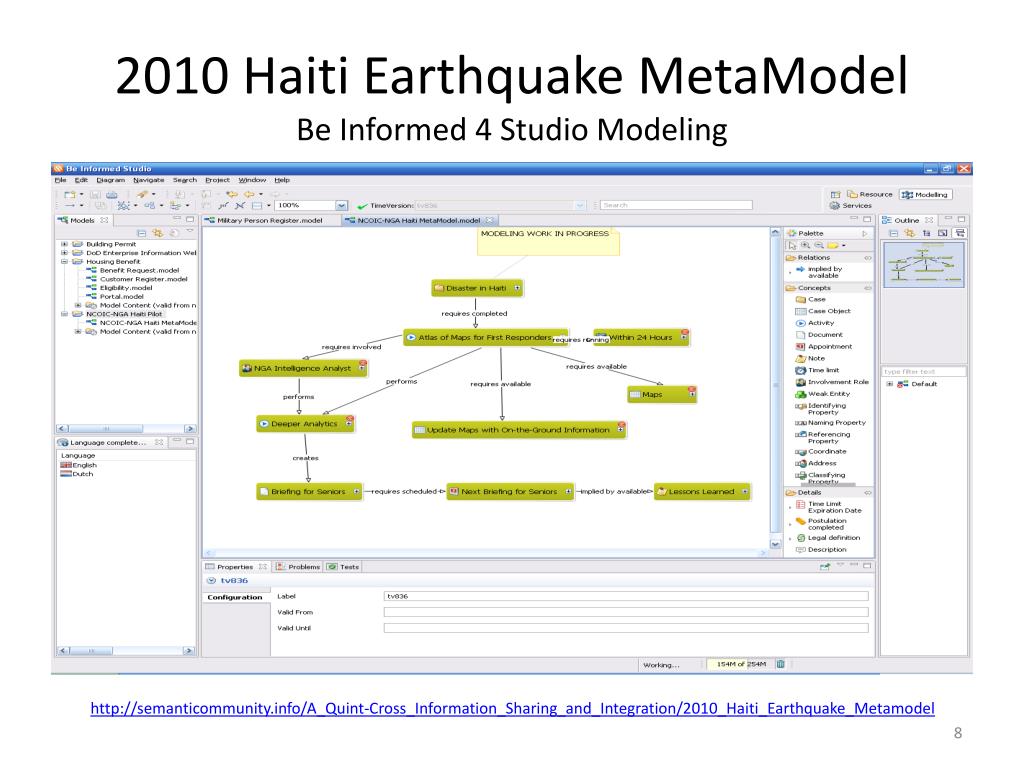The height and width of the screenshot is (768, 1024).
Task: Click the Description detail item in Palette
Action: 821,549
